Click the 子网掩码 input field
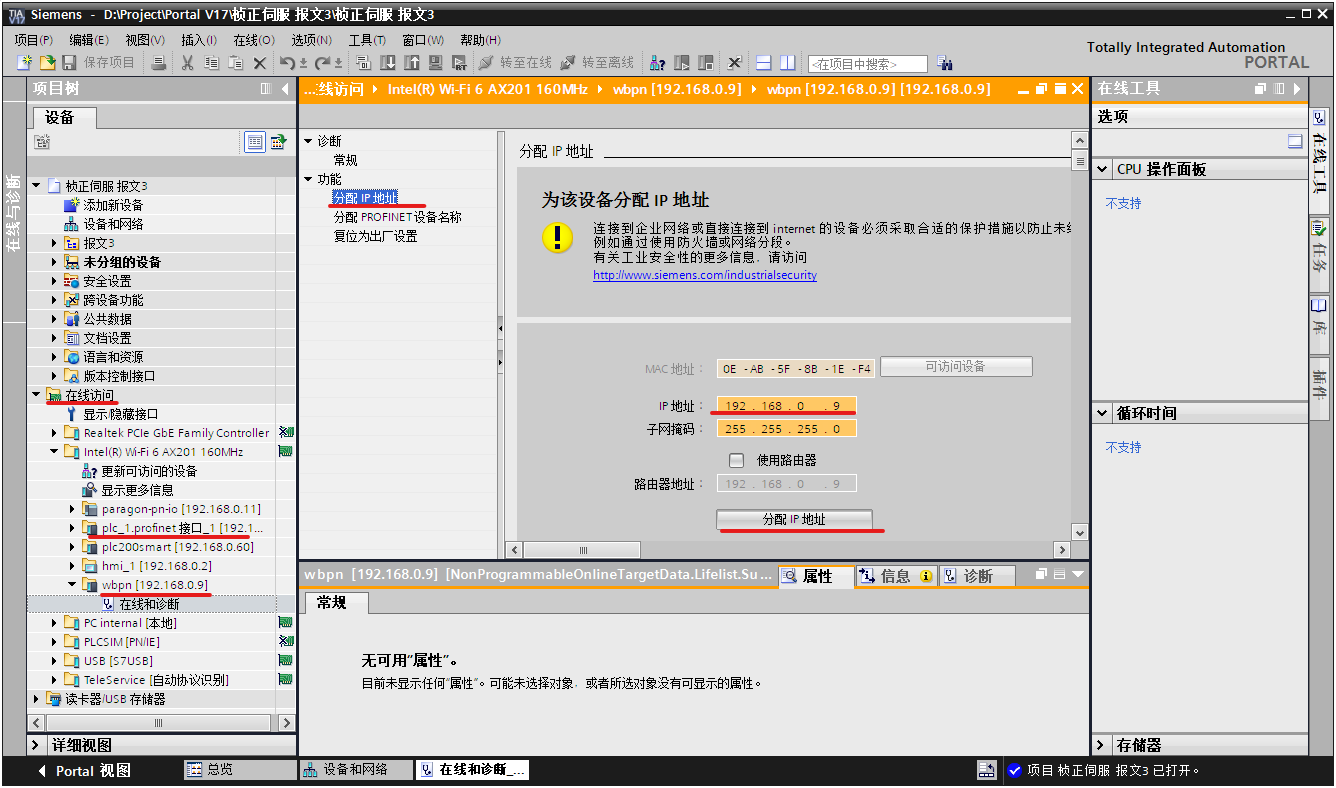Screen dimensions: 1336x788 (786, 429)
